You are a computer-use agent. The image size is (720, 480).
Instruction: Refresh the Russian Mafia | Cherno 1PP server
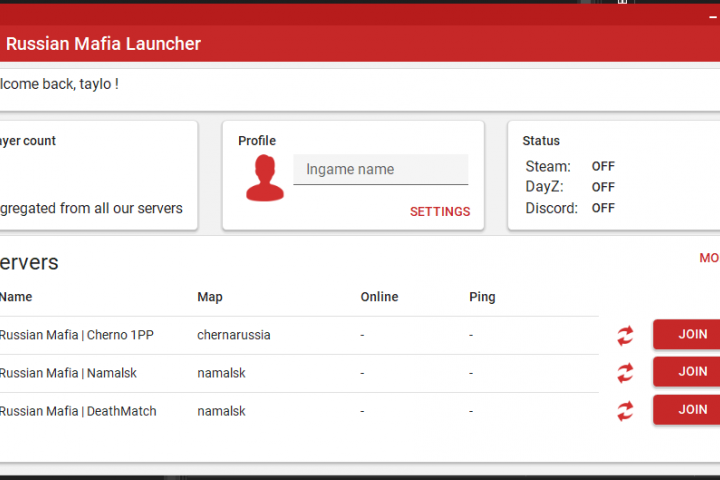625,335
